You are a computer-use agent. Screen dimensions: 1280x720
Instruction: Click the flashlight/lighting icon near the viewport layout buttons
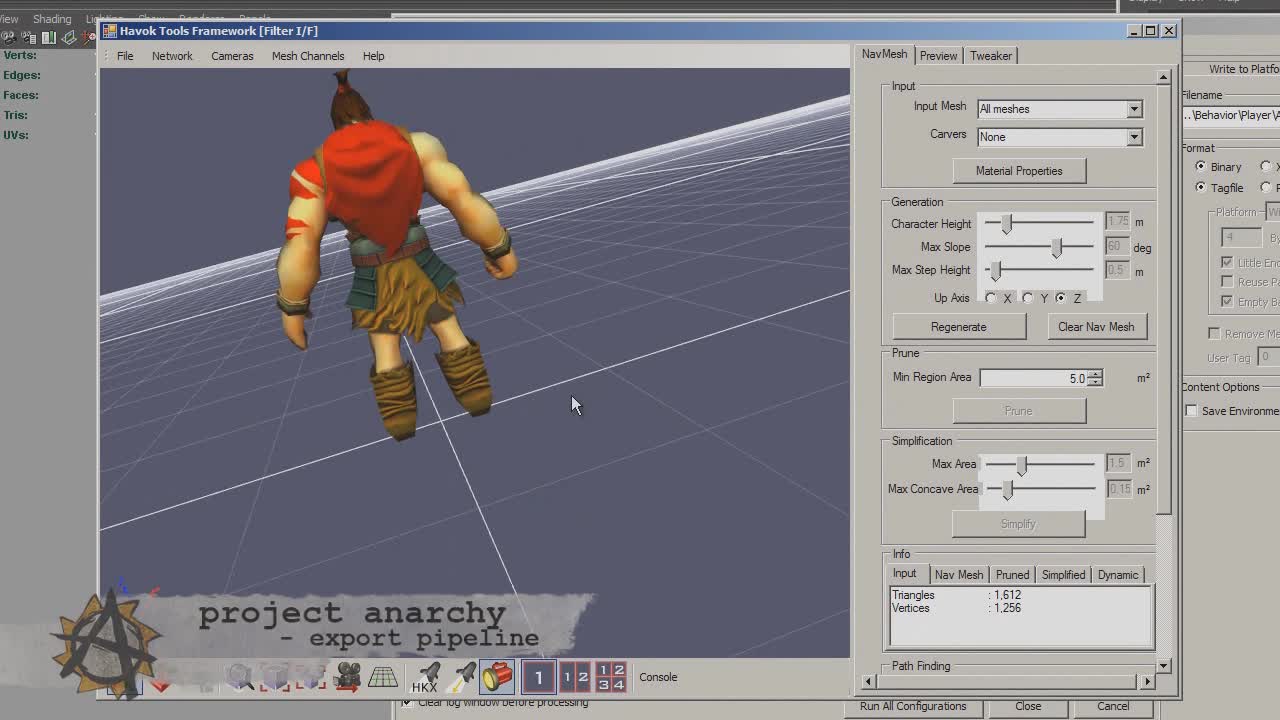click(x=497, y=677)
